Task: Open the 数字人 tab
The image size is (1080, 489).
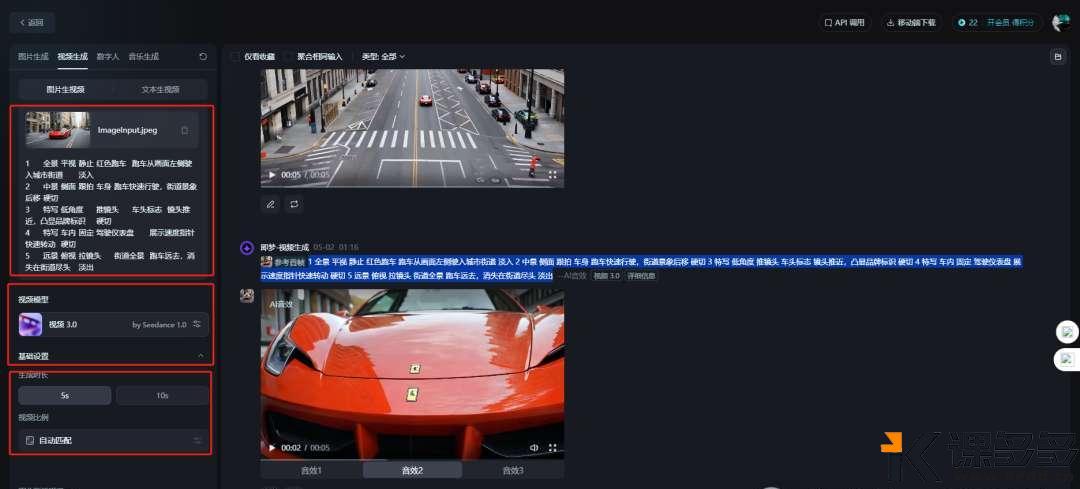Action: point(107,56)
